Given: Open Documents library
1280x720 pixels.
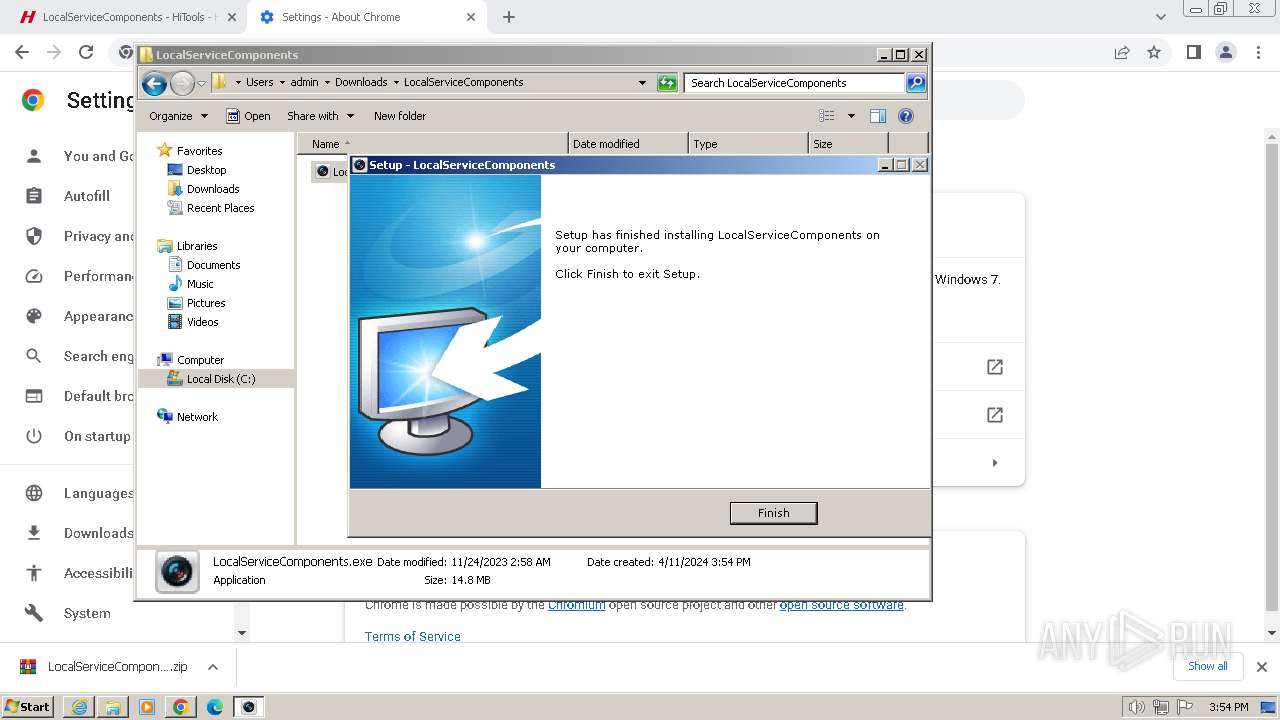Looking at the screenshot, I should click(x=213, y=265).
